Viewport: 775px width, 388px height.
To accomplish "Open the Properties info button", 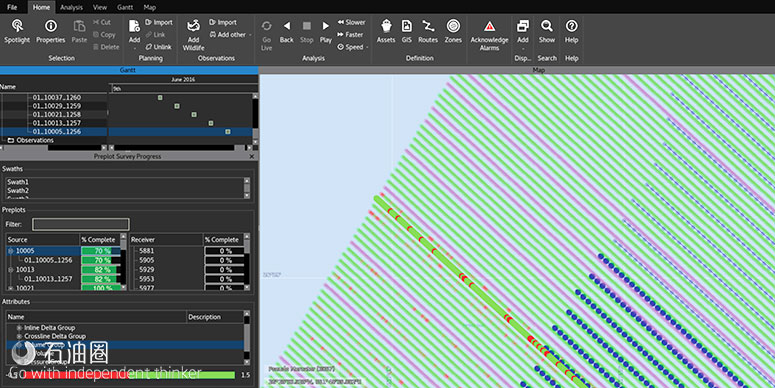I will click(50, 32).
